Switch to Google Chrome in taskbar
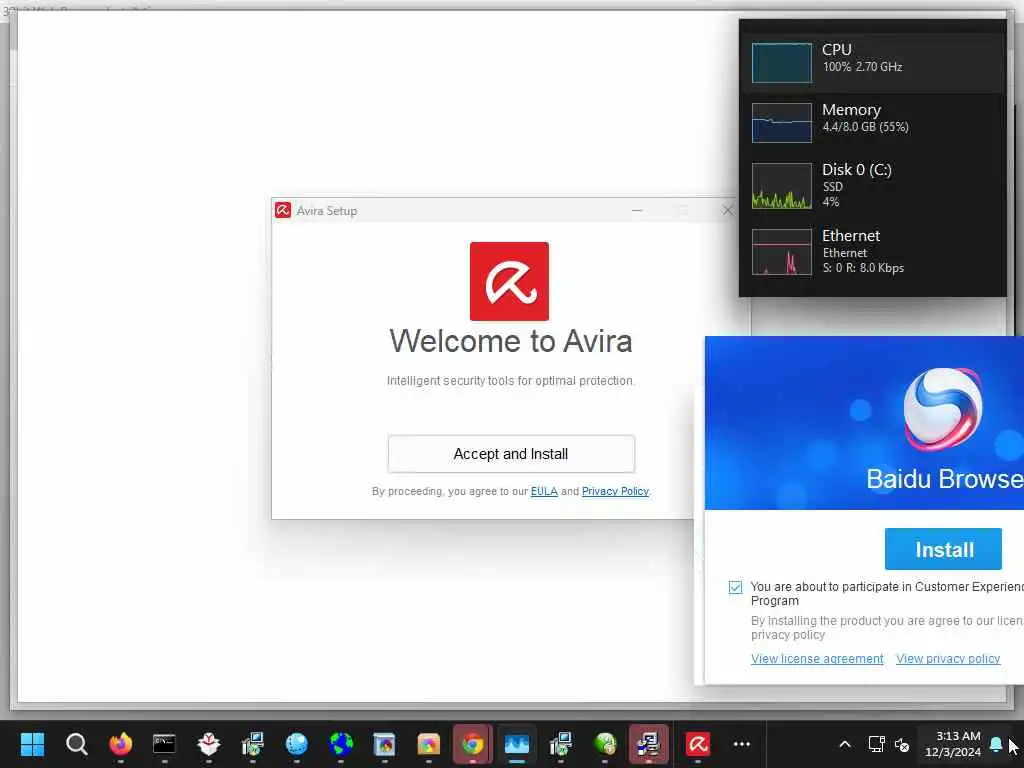 (473, 744)
